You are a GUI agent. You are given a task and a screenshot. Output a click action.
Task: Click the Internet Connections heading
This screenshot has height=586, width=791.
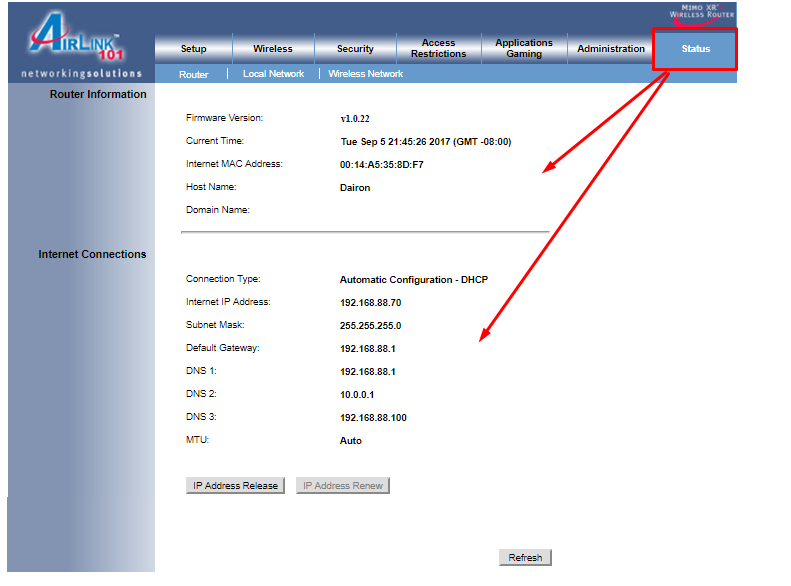pos(92,254)
